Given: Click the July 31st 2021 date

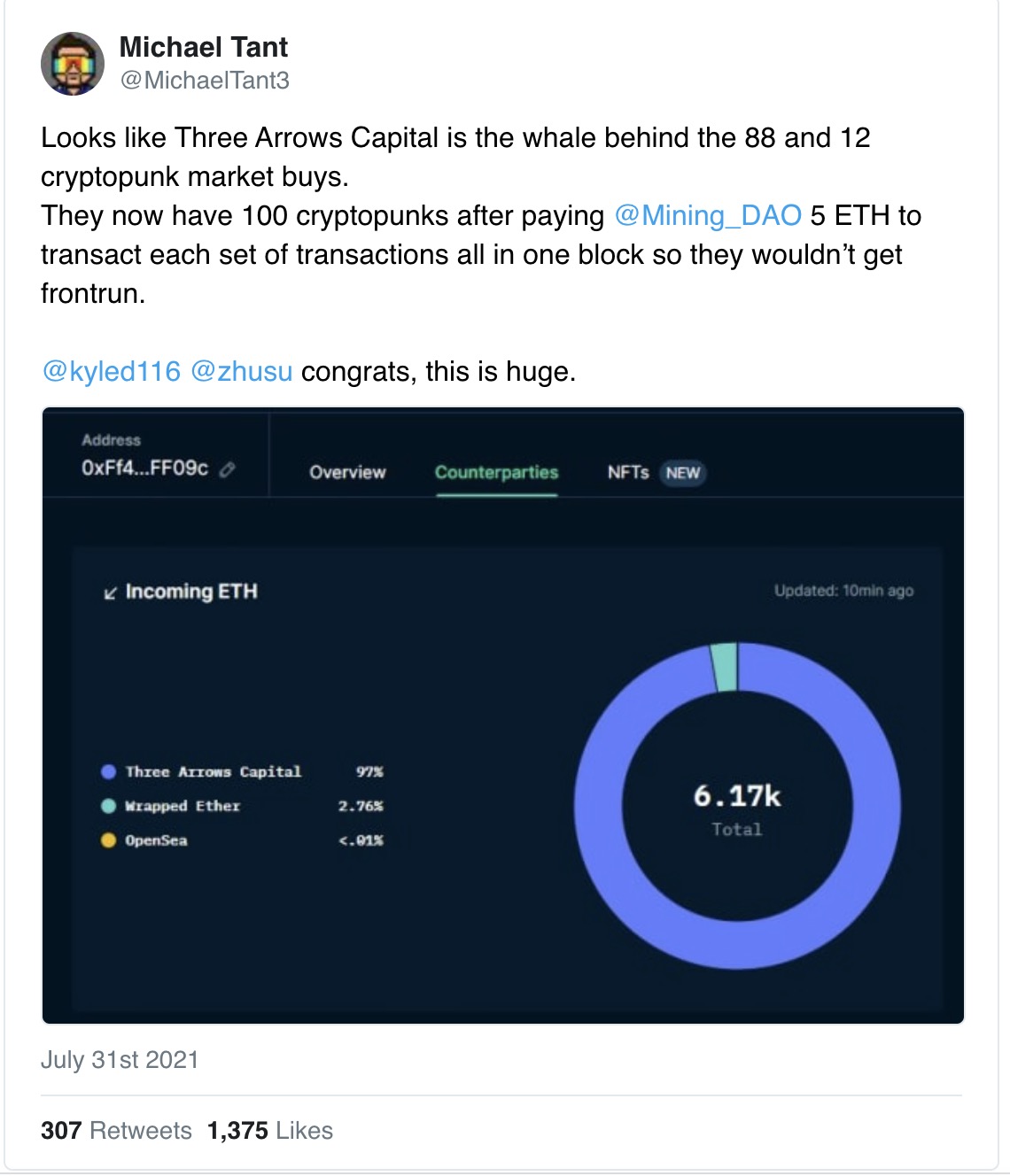Looking at the screenshot, I should [120, 1060].
